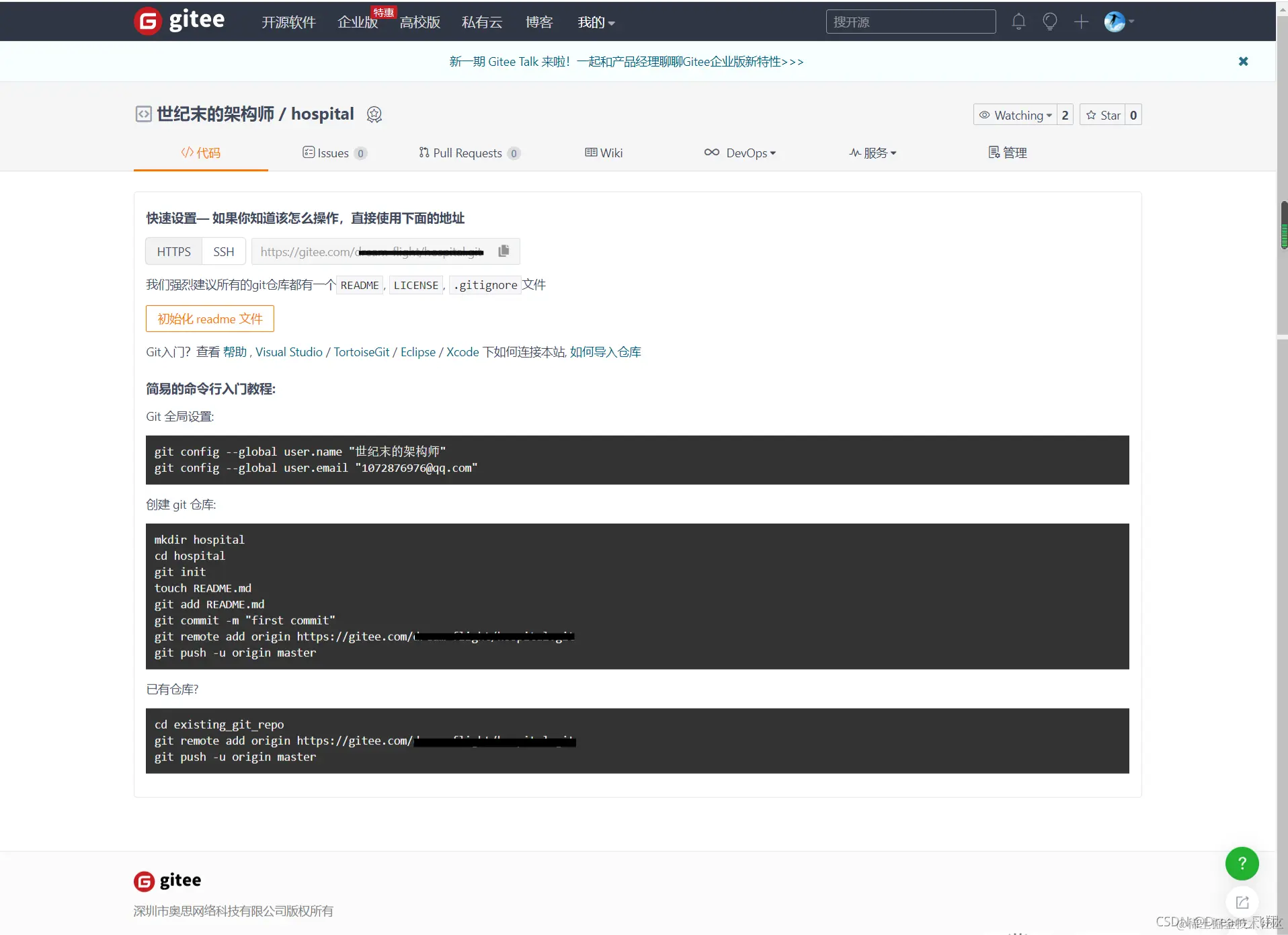The height and width of the screenshot is (935, 1288).
Task: Expand the 我的 dropdown menu
Action: (x=596, y=22)
